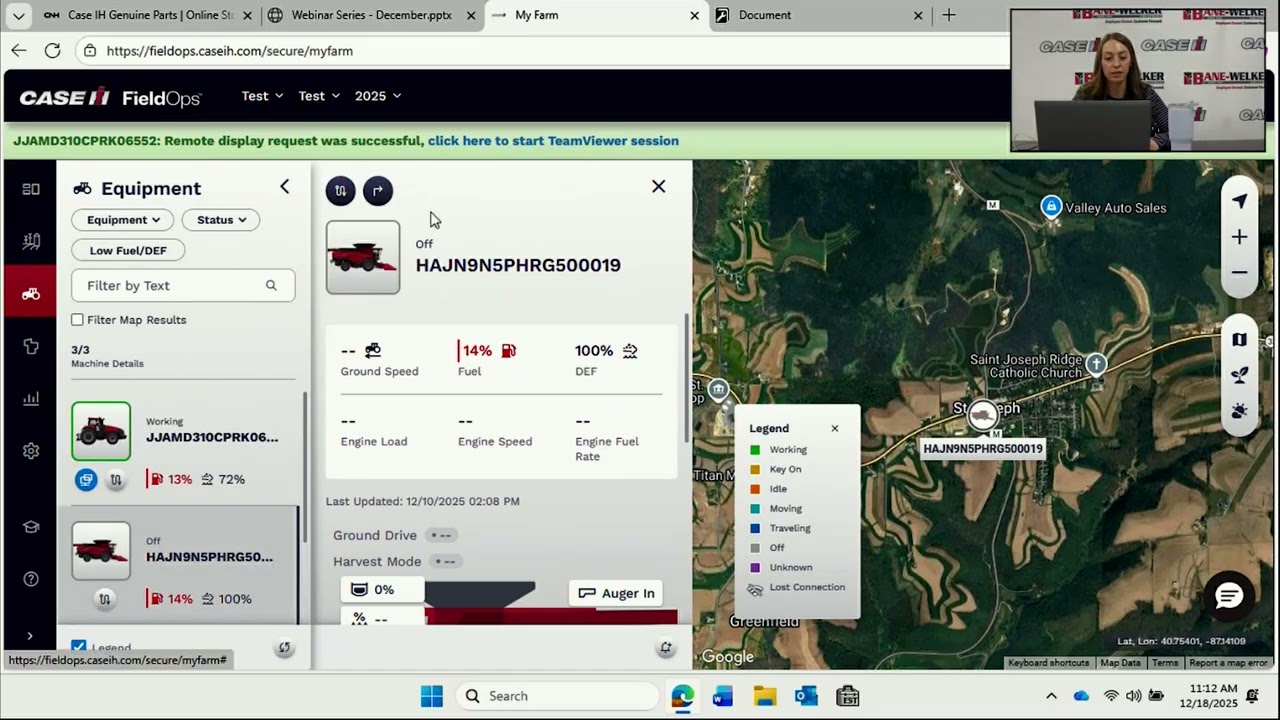Select the Equipment tractor sidebar icon

click(x=31, y=294)
